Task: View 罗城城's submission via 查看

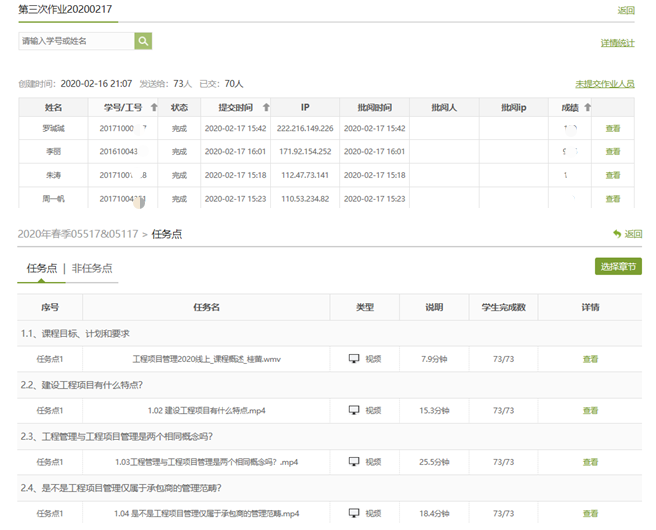Action: point(613,128)
